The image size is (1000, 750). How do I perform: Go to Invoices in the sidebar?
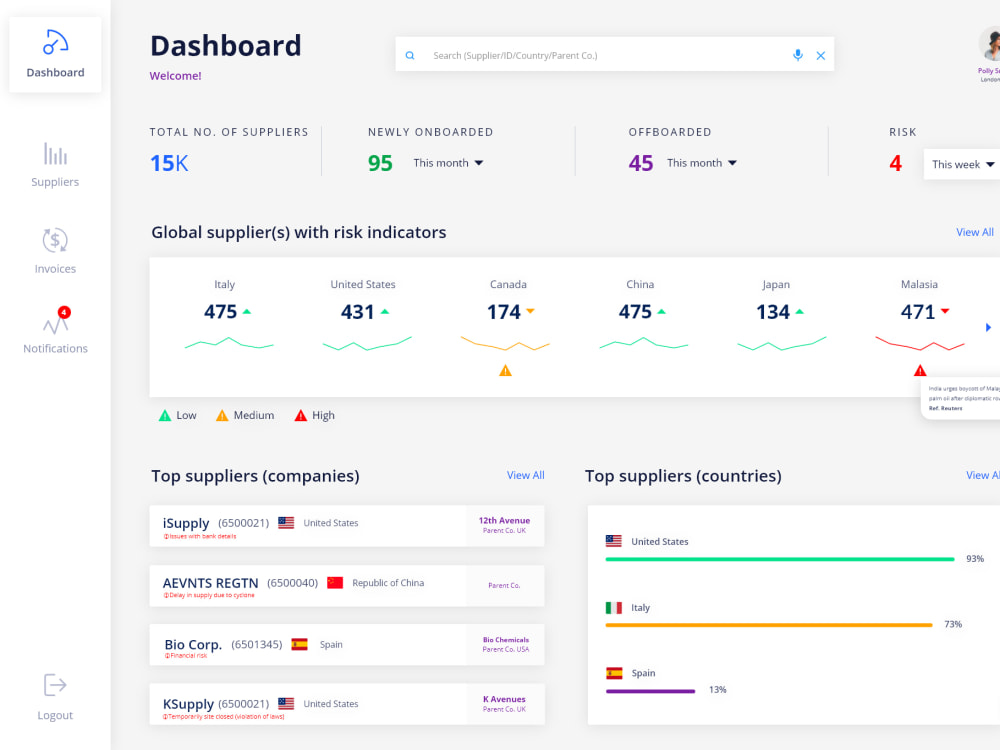55,251
